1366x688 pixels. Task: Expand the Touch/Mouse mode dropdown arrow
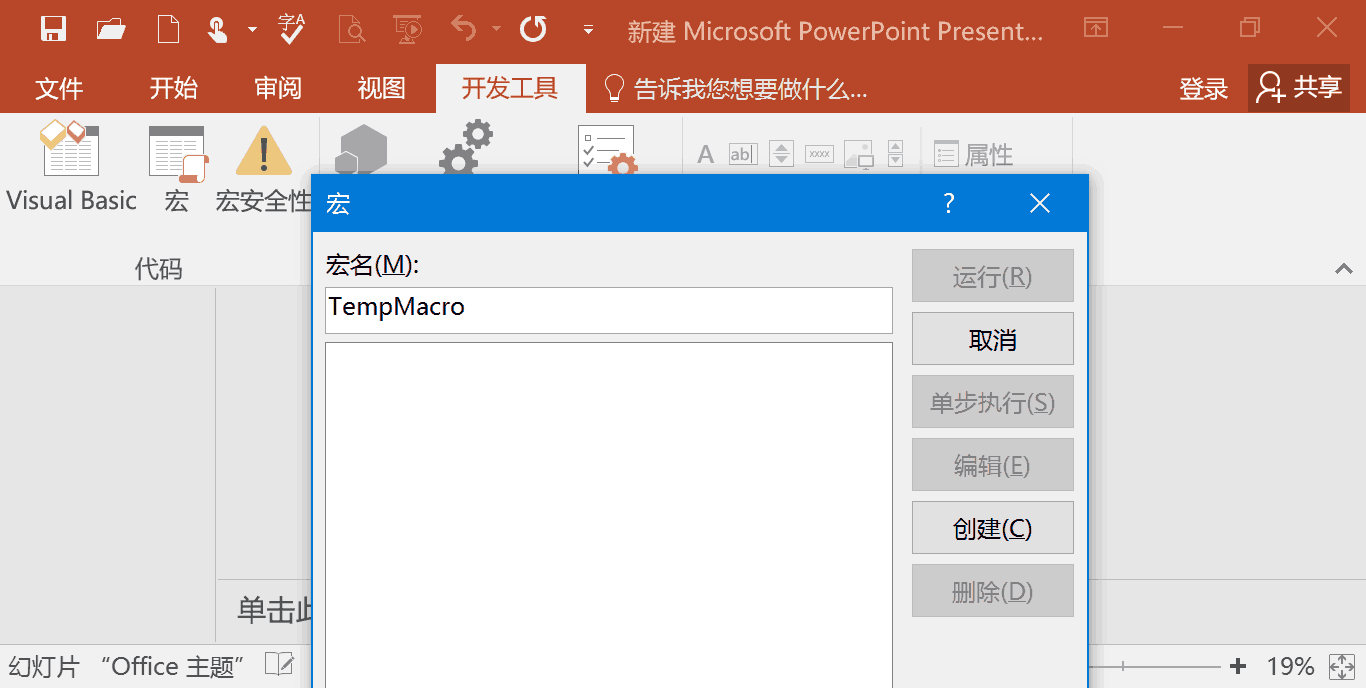[x=252, y=30]
